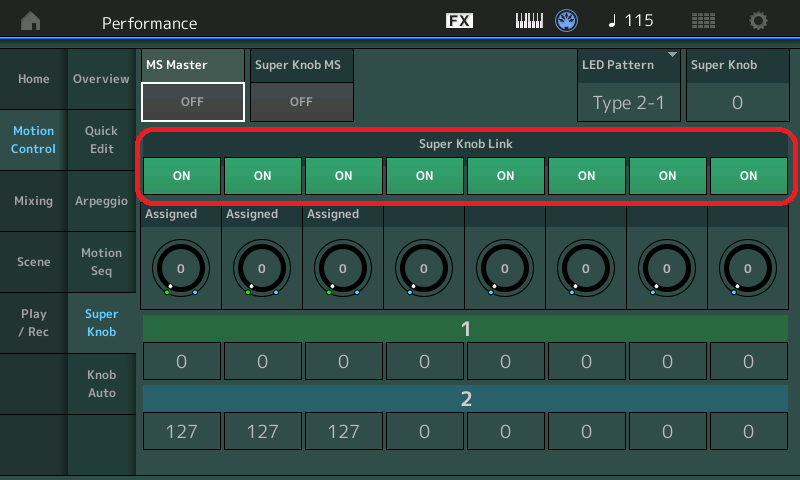Click the blue Super Knob status icon

click(566, 21)
